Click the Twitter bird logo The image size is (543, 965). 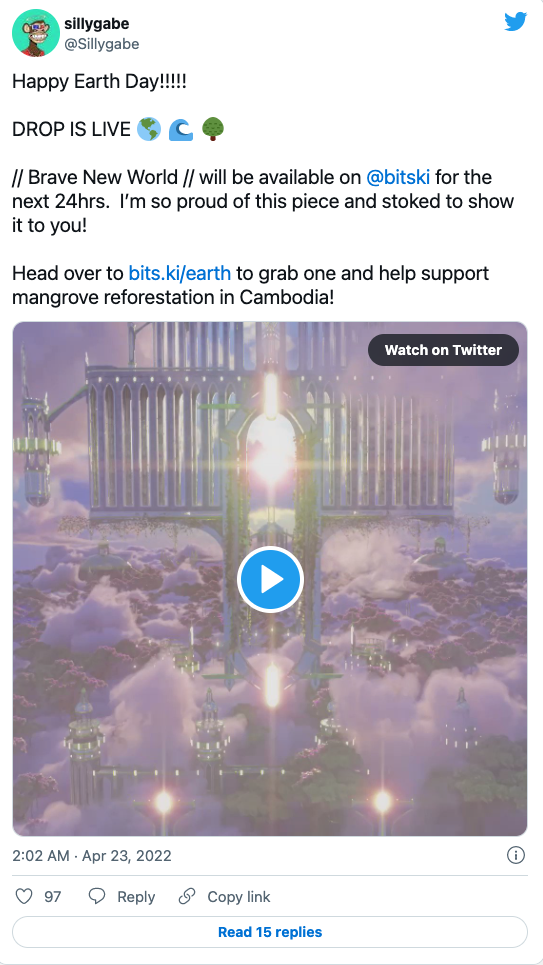pos(515,22)
